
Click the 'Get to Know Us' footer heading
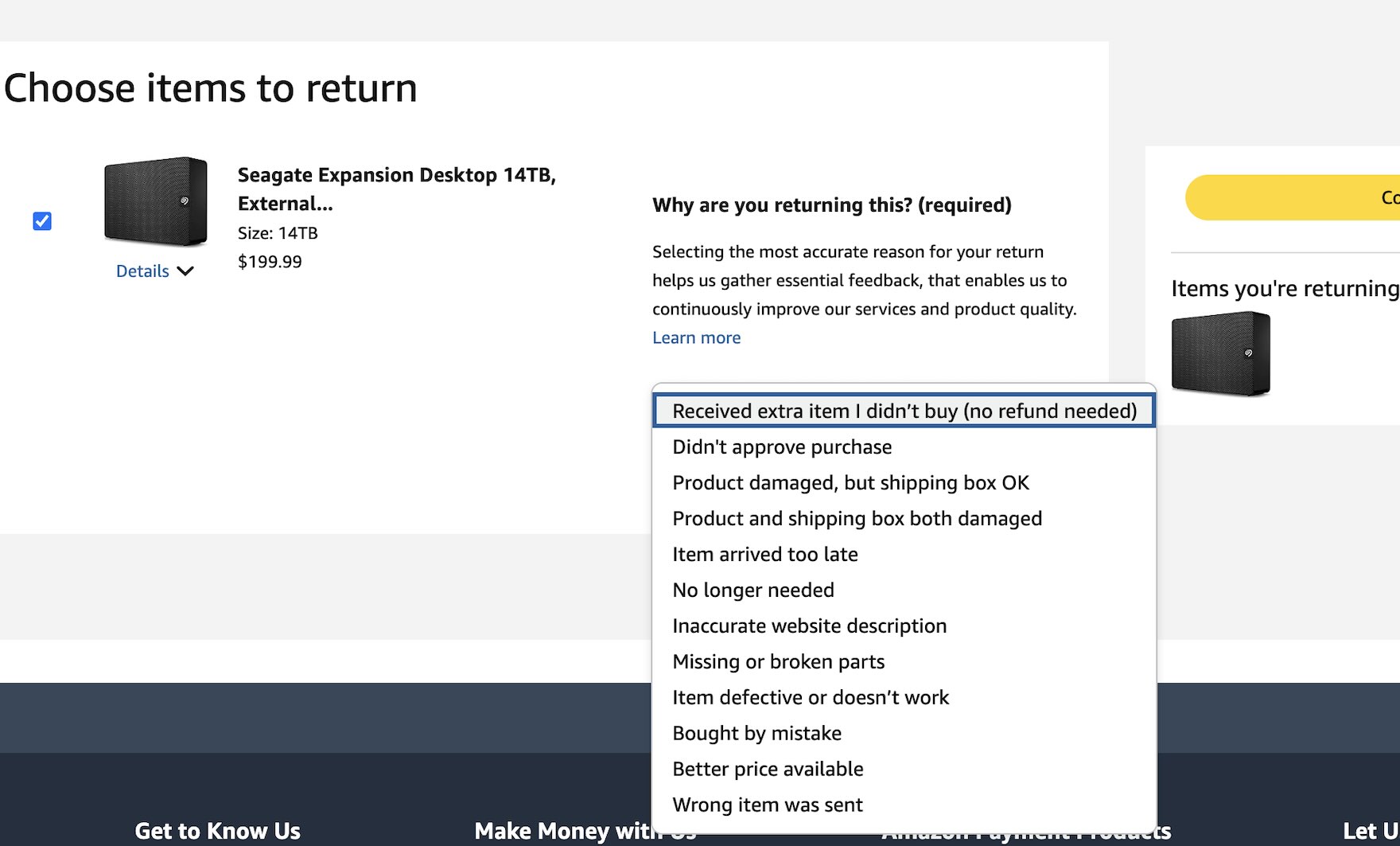(x=217, y=831)
